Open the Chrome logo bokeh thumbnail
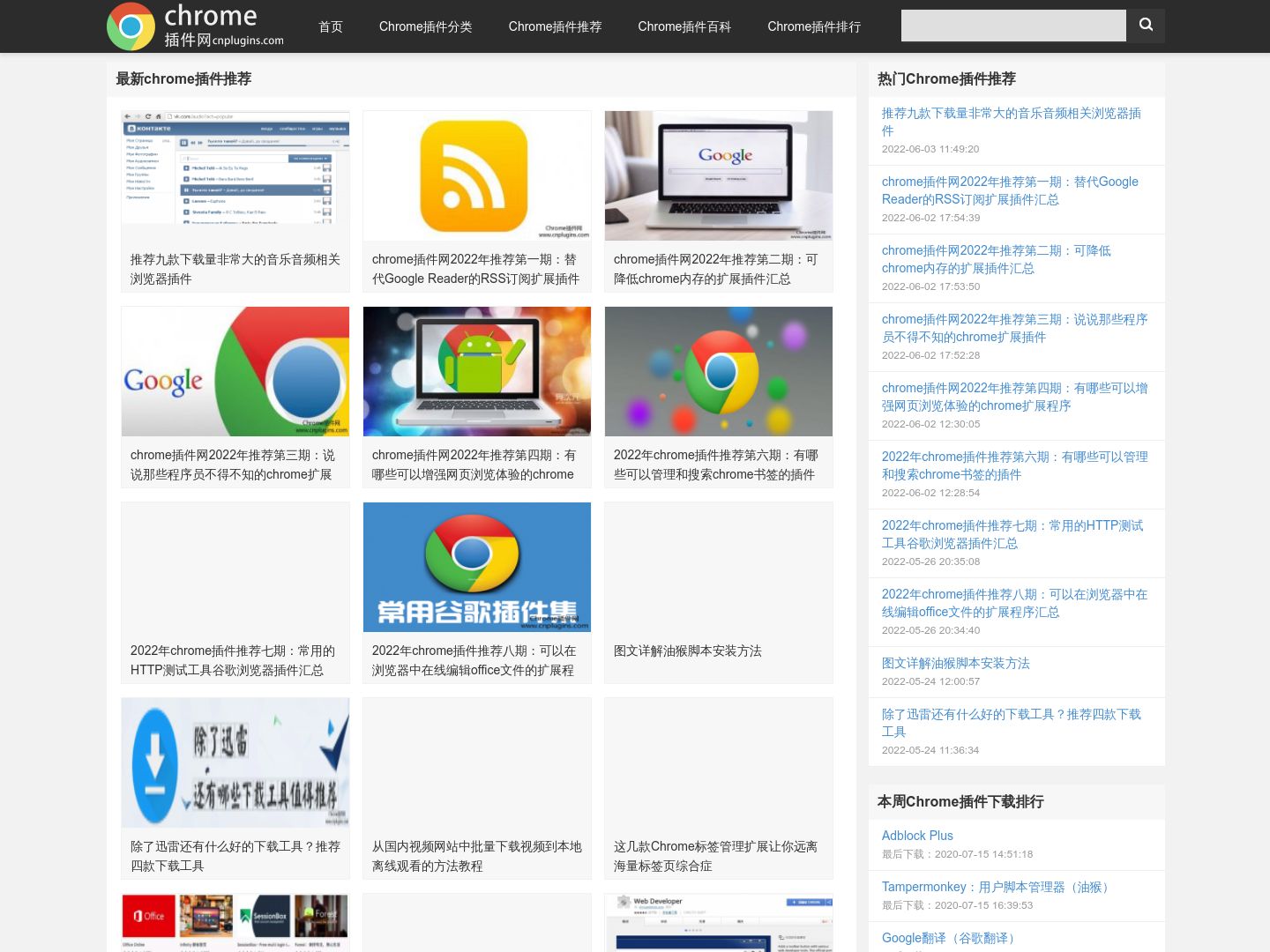Screen dimensions: 1270x952 (719, 371)
